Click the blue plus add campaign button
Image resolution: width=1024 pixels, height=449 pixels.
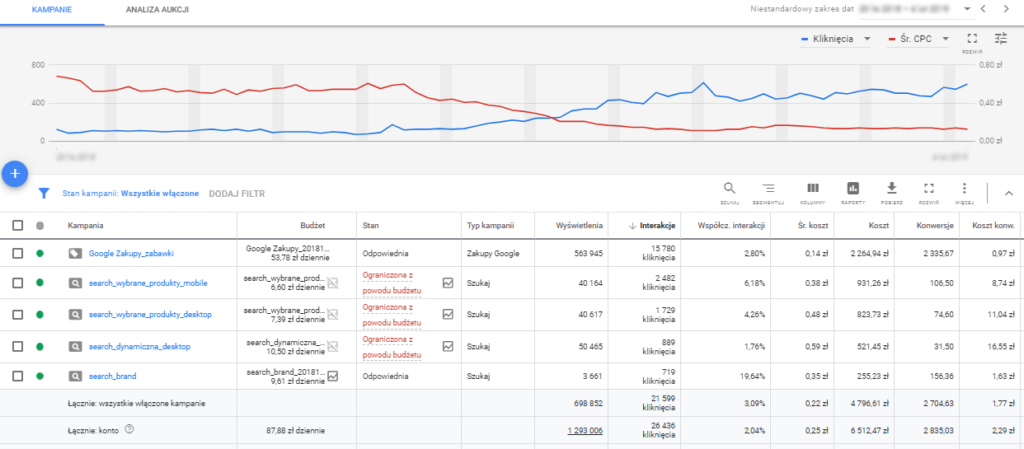click(x=15, y=173)
